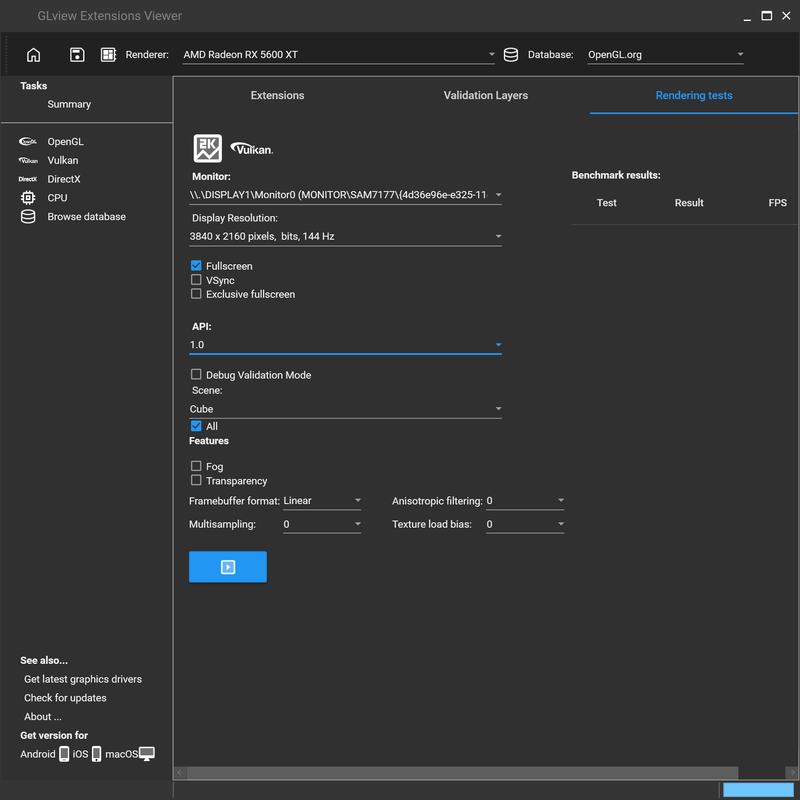The image size is (800, 800).
Task: Click the blue progress bar in status bar
Action: (759, 790)
